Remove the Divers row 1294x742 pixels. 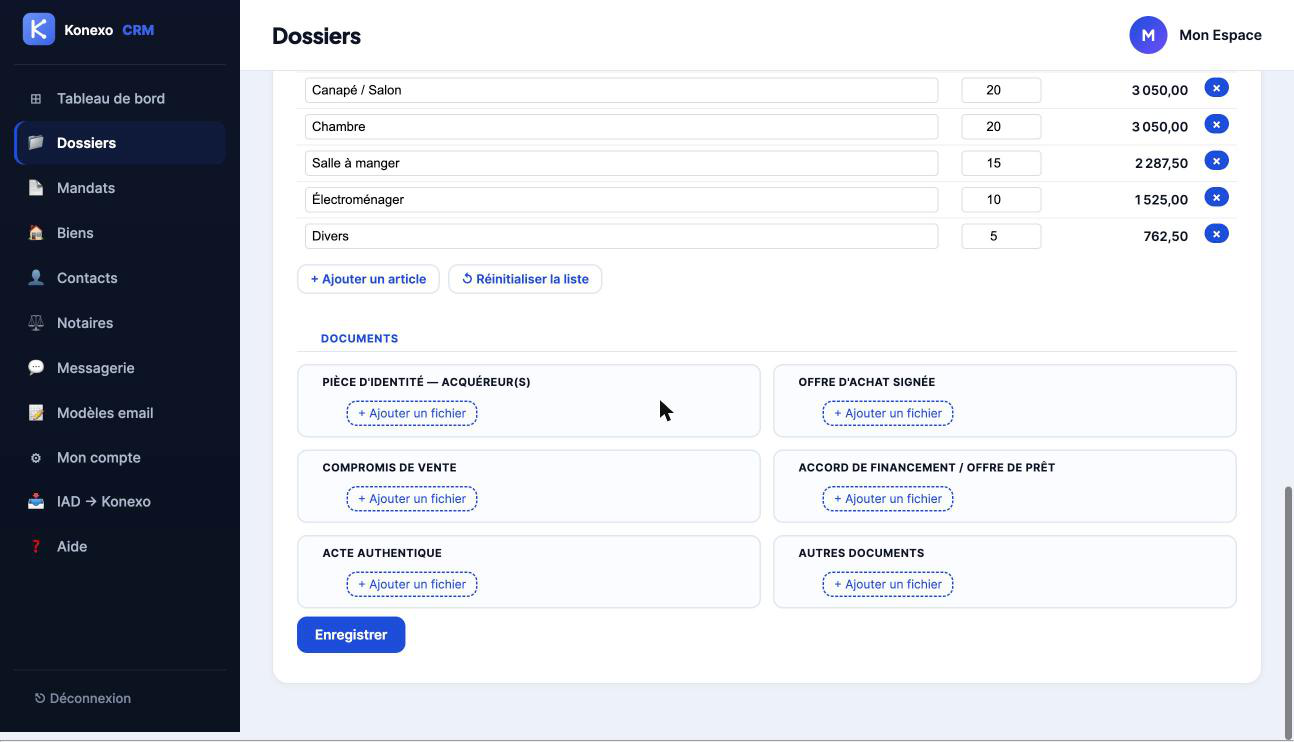1216,234
